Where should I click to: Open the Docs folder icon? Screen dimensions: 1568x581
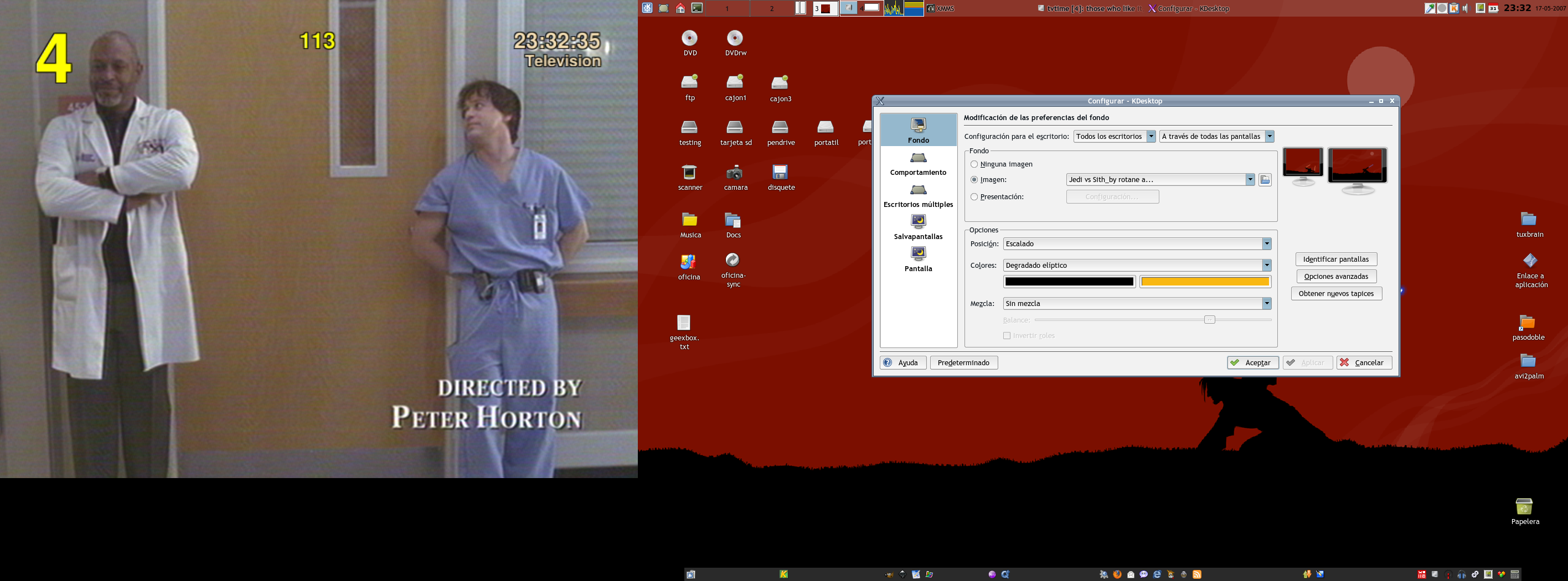733,225
